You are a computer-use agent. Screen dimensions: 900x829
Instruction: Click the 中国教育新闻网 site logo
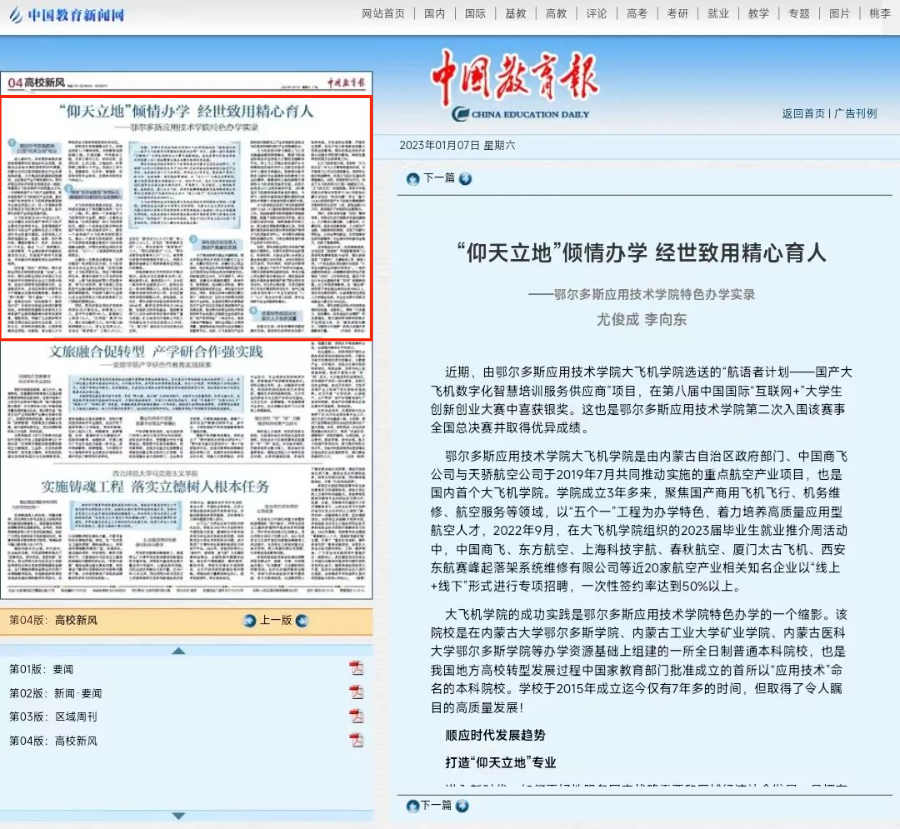(66, 14)
